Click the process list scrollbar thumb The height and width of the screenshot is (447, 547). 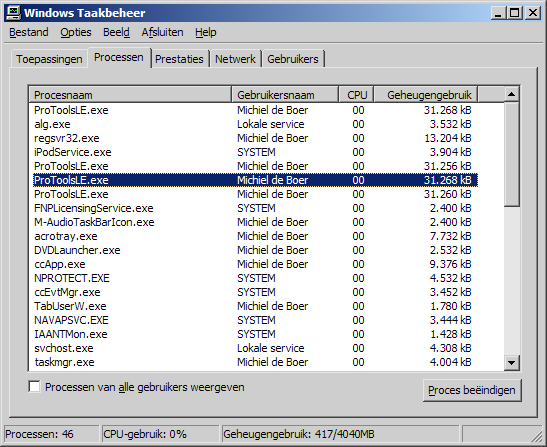(511, 154)
